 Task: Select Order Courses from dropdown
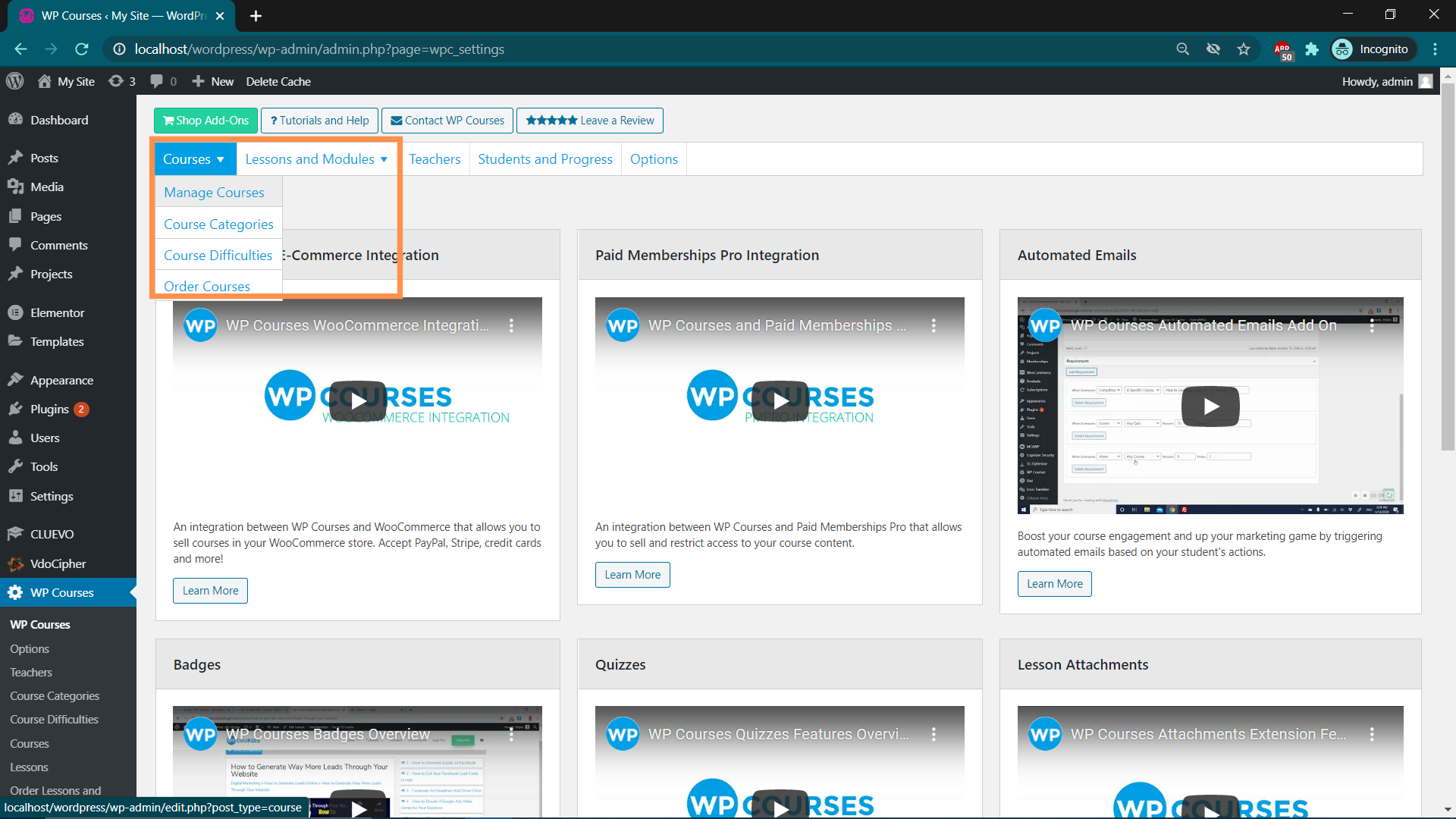pos(218,287)
